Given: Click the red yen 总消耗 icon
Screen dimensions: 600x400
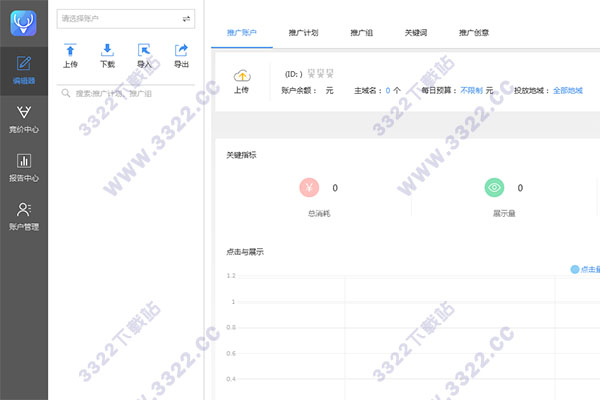Looking at the screenshot, I should click(309, 188).
